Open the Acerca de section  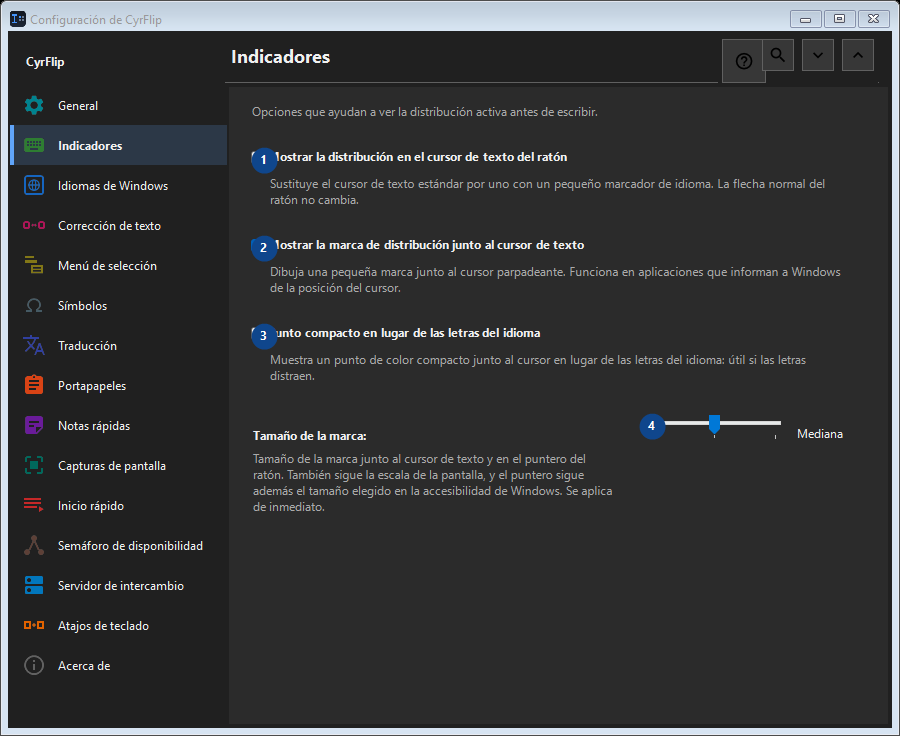pyautogui.click(x=119, y=665)
